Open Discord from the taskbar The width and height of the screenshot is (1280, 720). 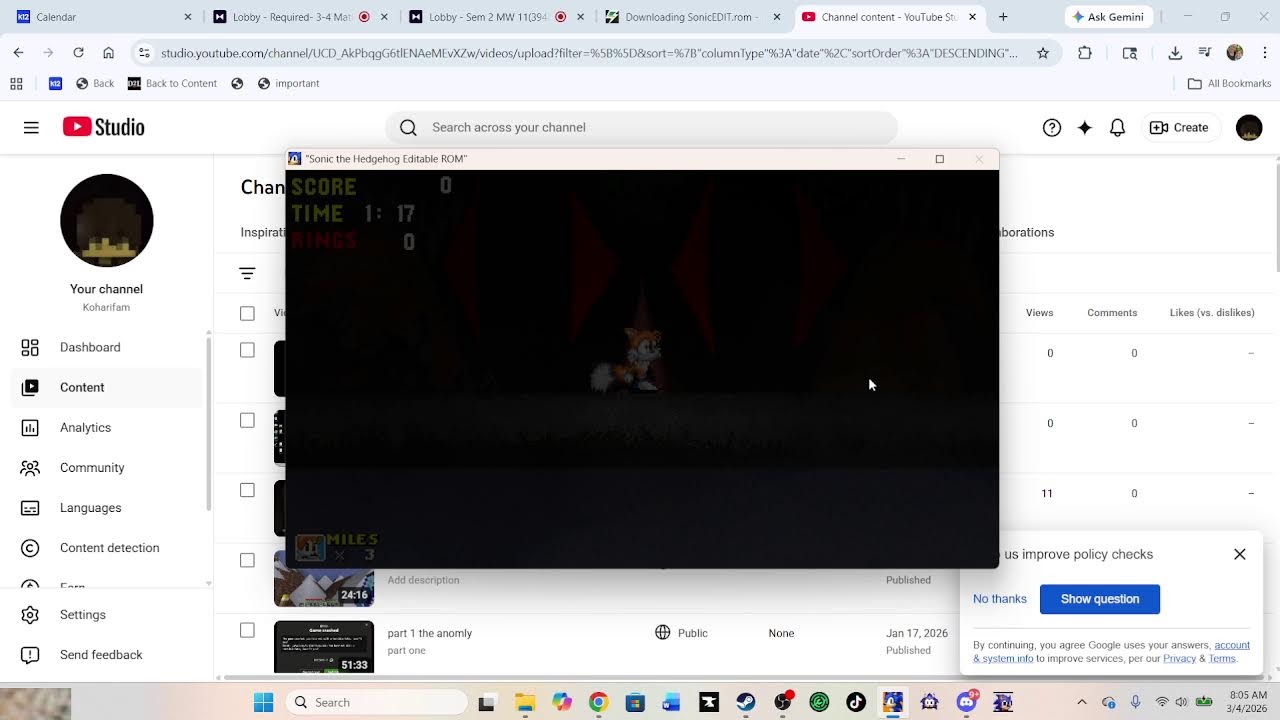pyautogui.click(x=967, y=702)
